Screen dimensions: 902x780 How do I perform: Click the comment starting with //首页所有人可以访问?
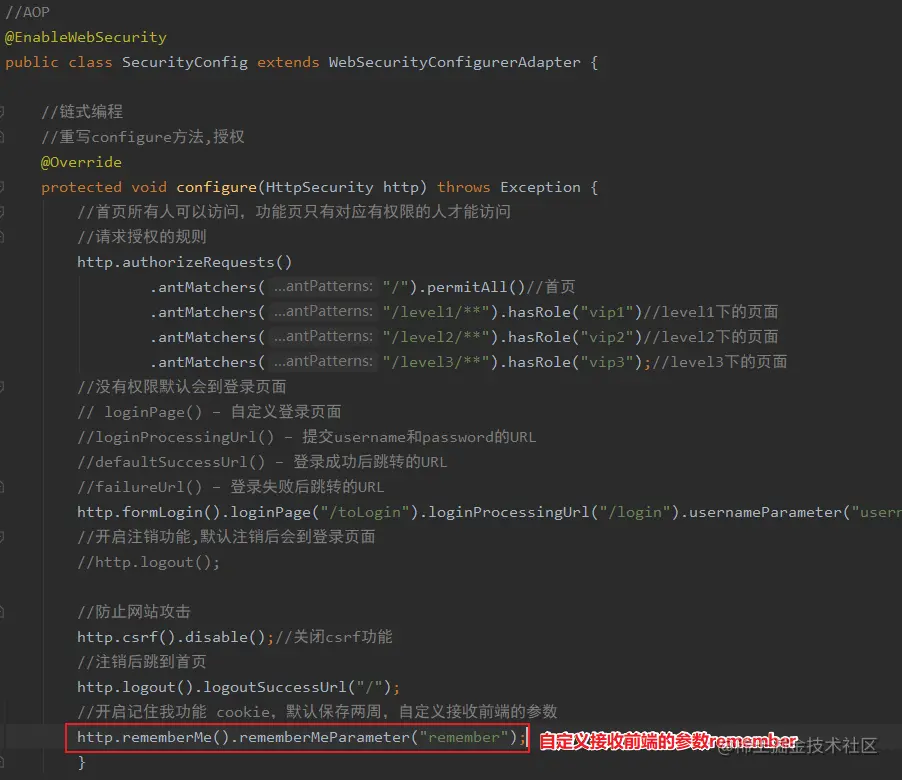click(x=294, y=212)
